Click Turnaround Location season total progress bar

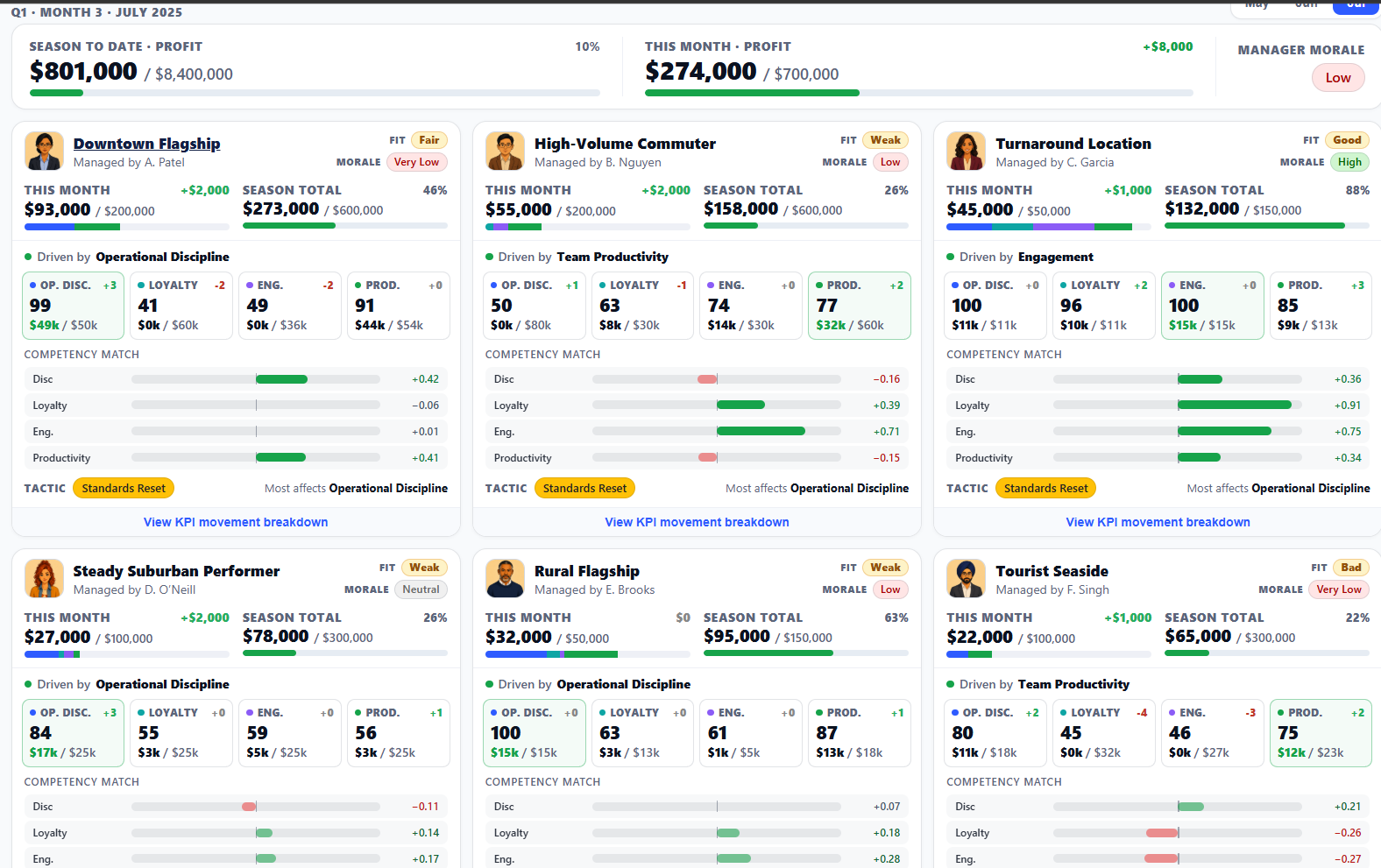tap(1267, 226)
